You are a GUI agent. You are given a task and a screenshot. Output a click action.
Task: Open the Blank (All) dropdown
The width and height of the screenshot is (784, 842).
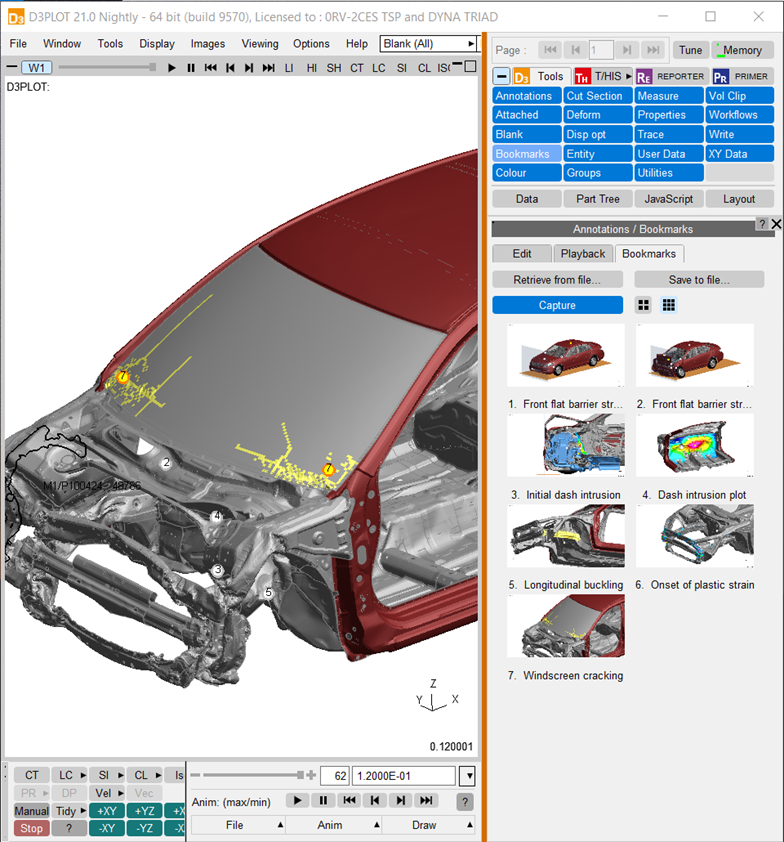428,43
